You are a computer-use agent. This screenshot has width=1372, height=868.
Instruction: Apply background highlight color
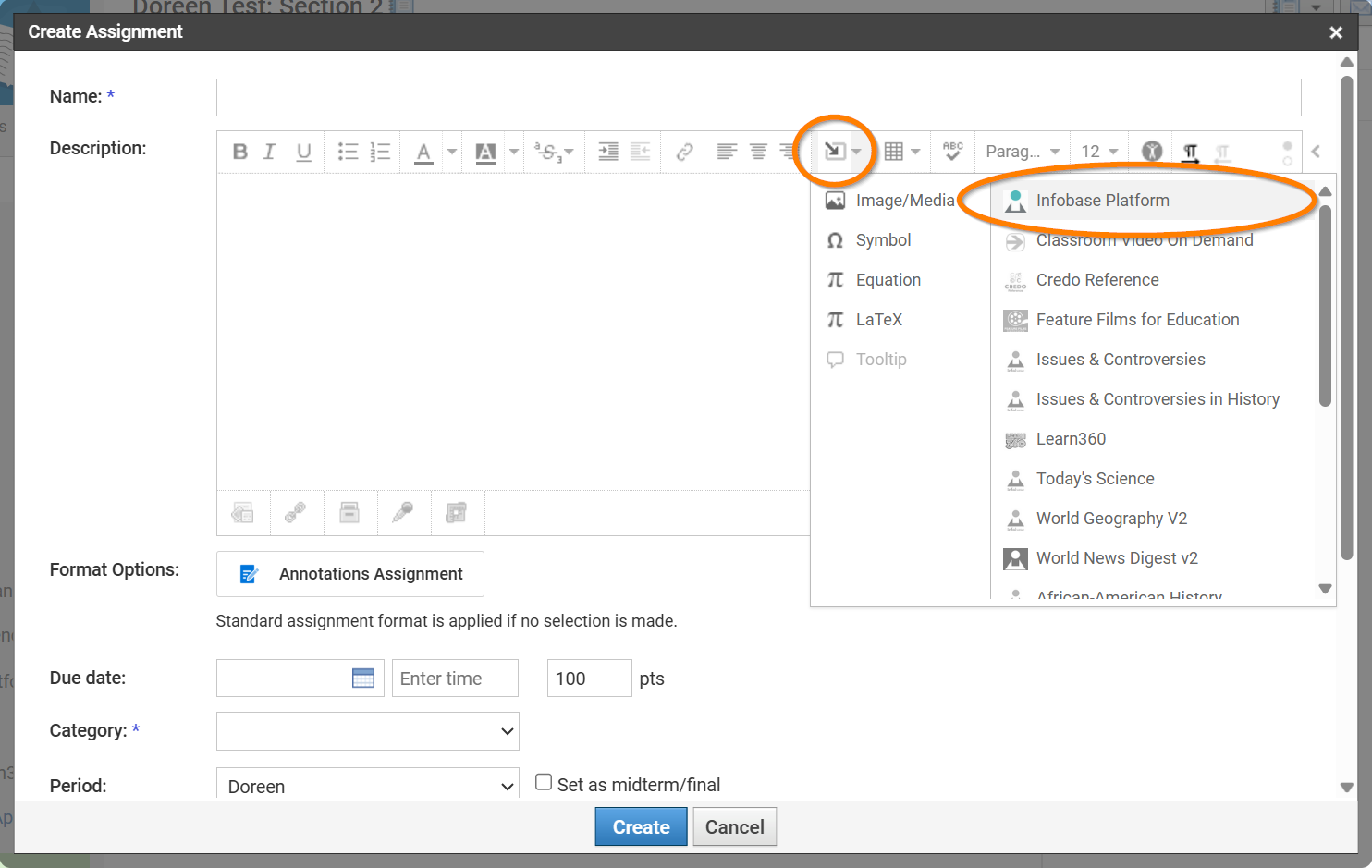click(485, 152)
